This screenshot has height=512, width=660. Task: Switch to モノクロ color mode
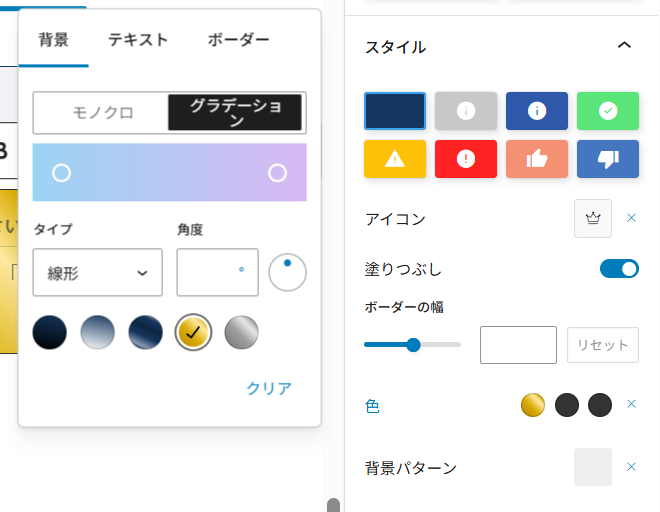pos(102,113)
